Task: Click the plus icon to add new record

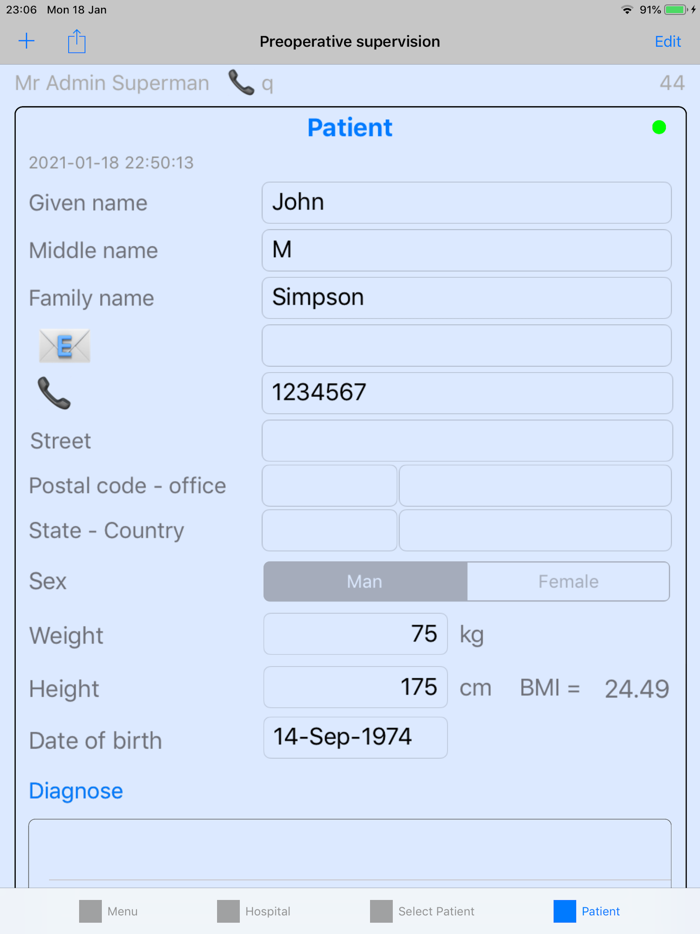Action: (26, 41)
